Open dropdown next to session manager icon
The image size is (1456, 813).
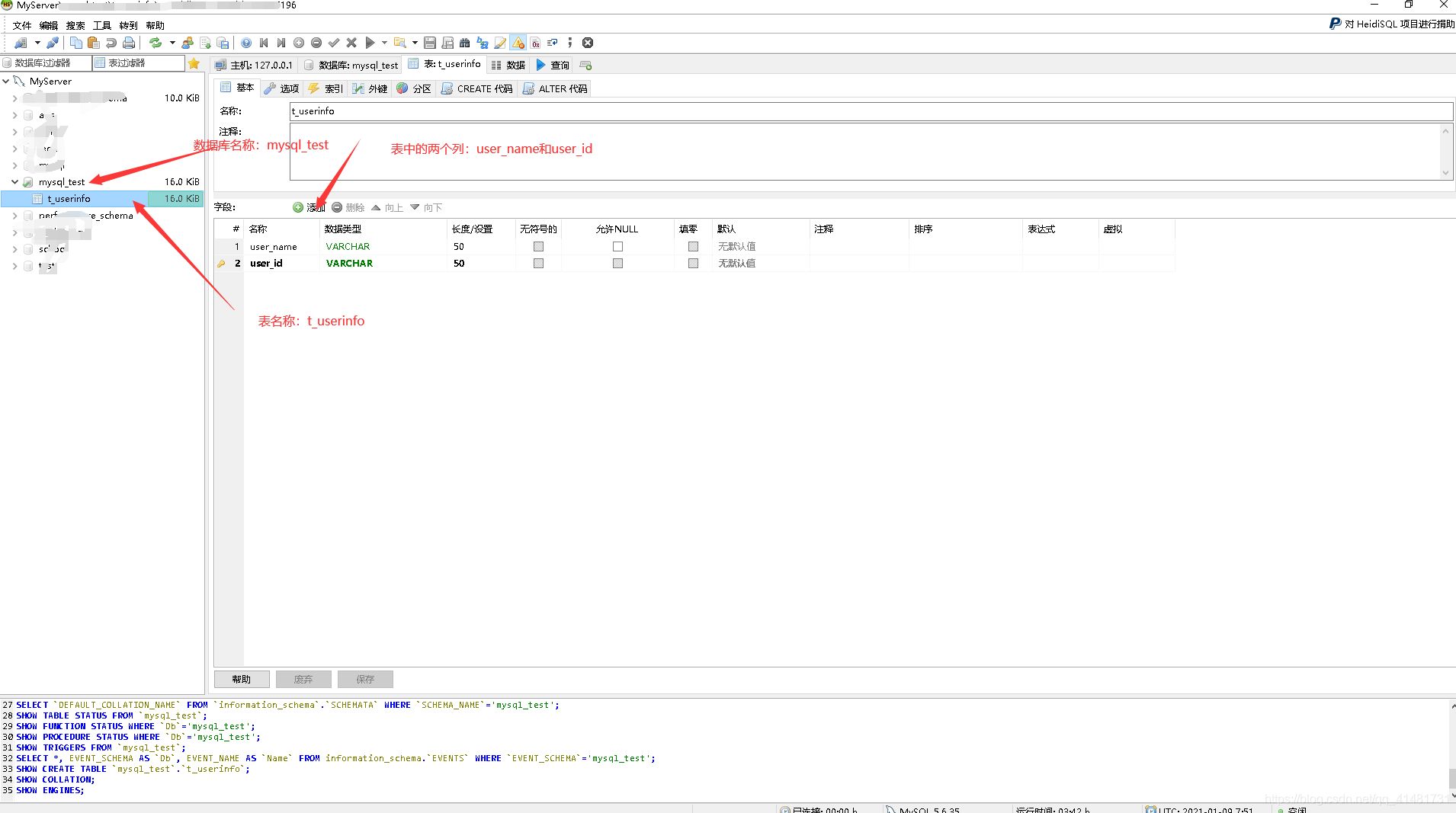tap(37, 43)
